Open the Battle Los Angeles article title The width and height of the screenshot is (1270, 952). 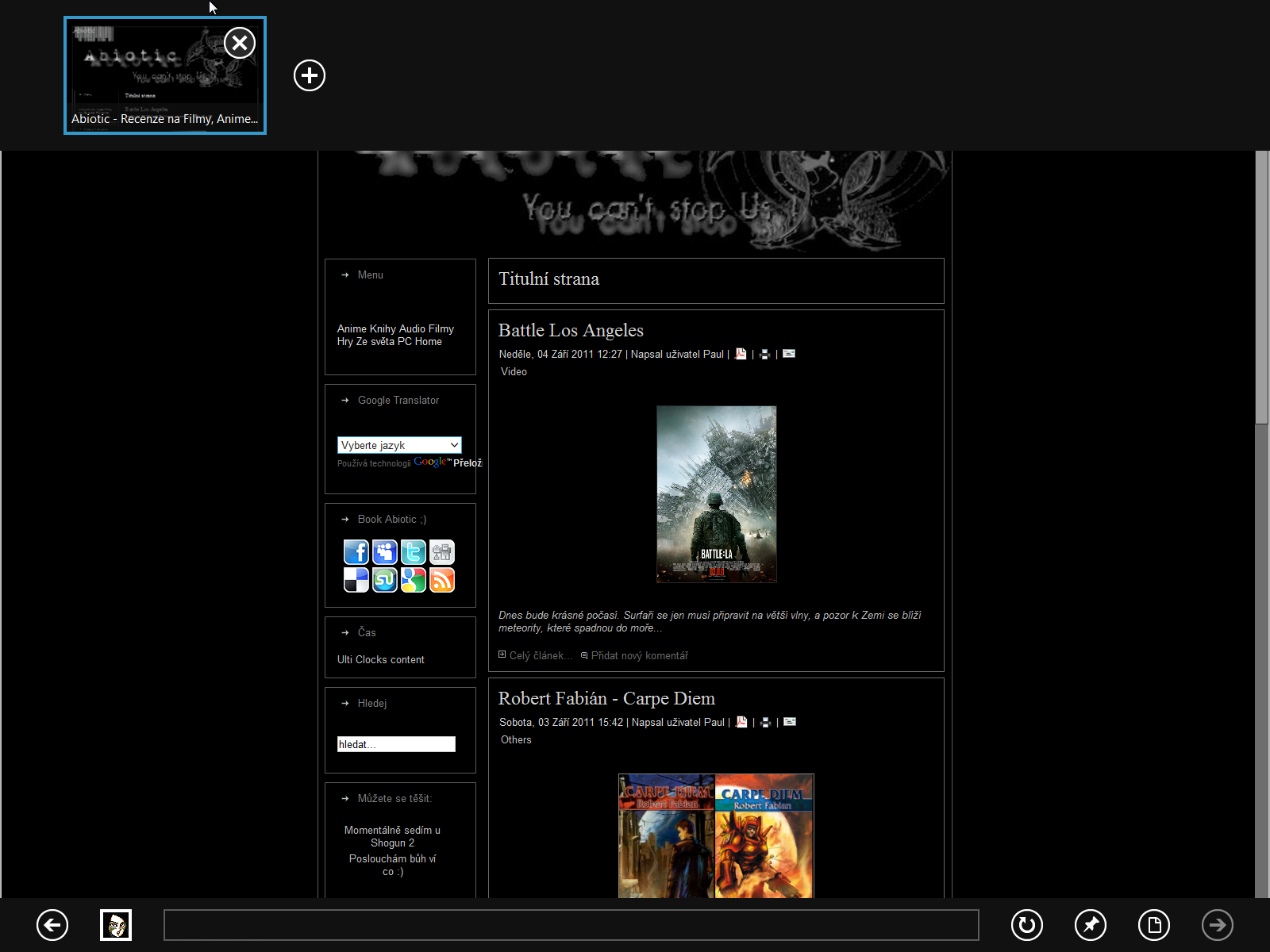click(571, 330)
